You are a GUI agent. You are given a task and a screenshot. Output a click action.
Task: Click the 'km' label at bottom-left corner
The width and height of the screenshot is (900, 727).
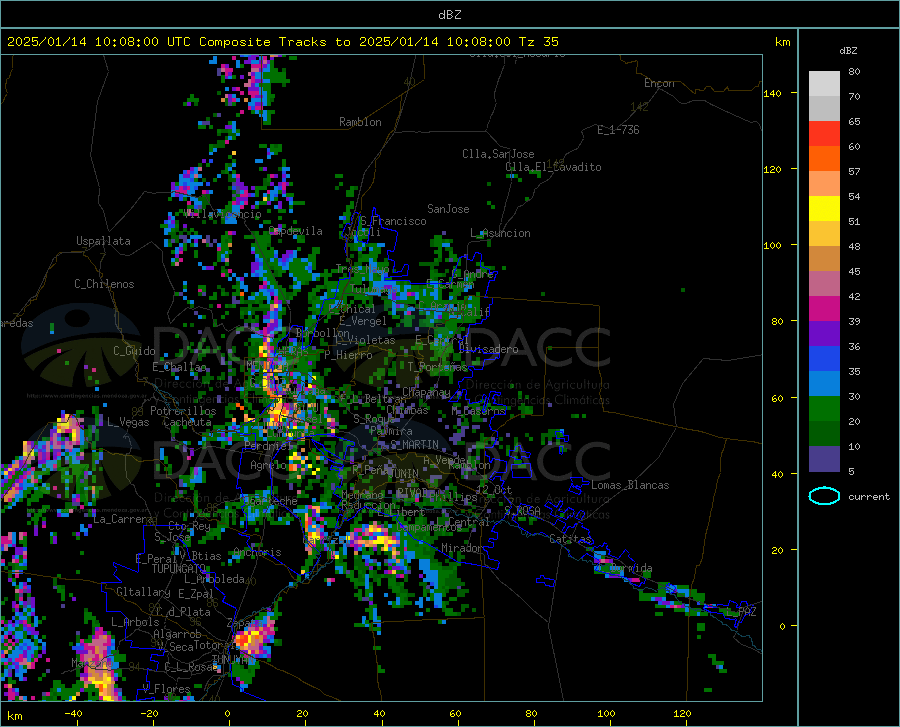click(x=14, y=716)
